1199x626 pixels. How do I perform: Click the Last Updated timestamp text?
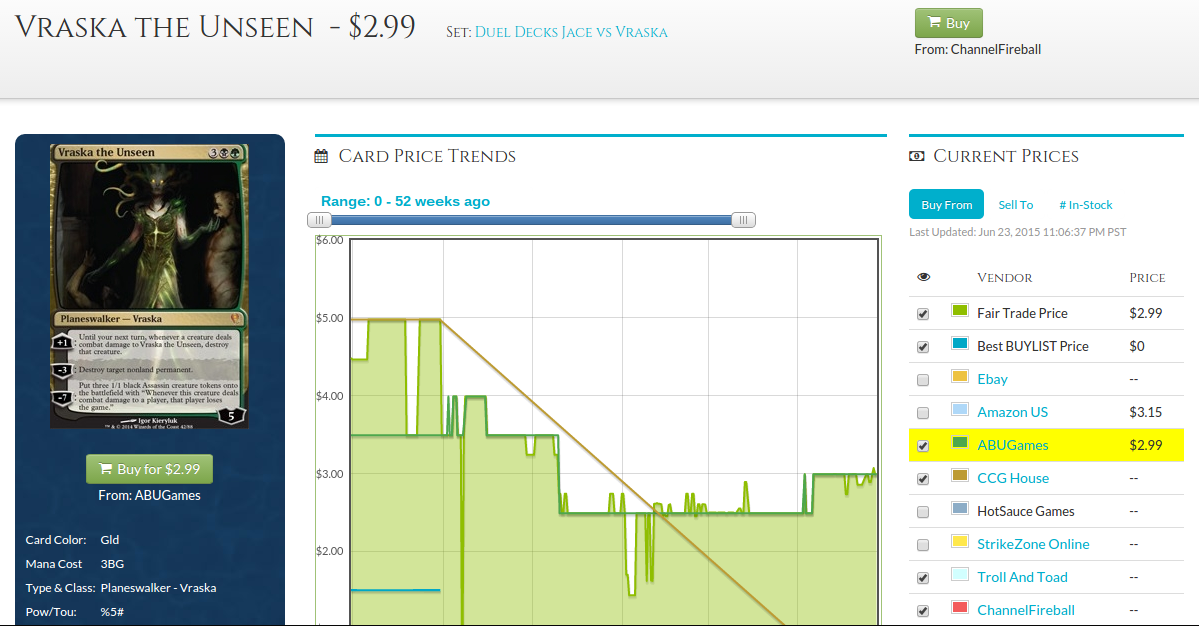(x=1018, y=232)
